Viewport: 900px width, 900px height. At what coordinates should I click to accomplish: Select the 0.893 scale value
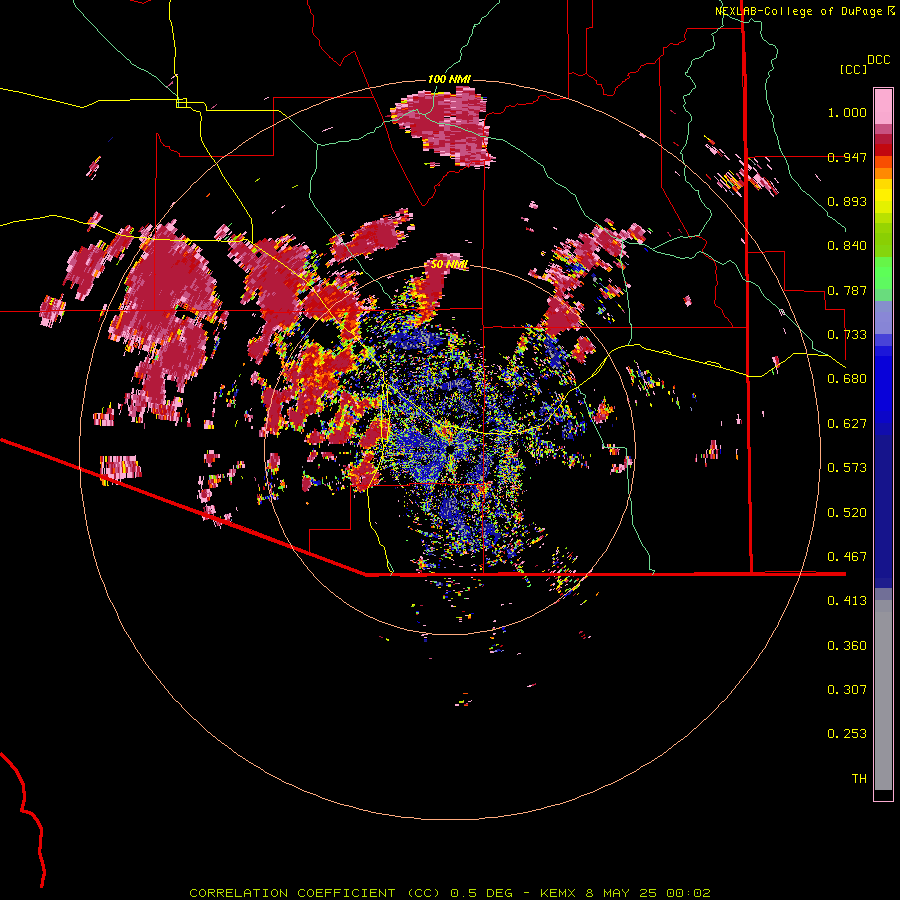[x=847, y=201]
